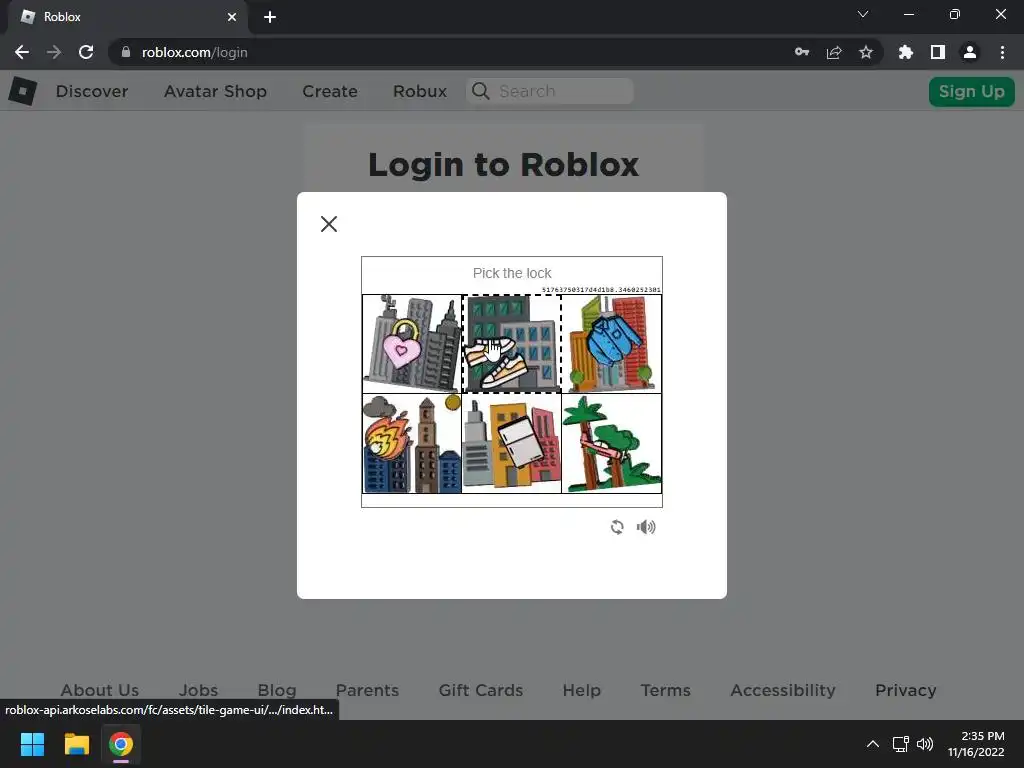Open Chrome three-dot menu
The image size is (1024, 768).
pyautogui.click(x=1002, y=52)
